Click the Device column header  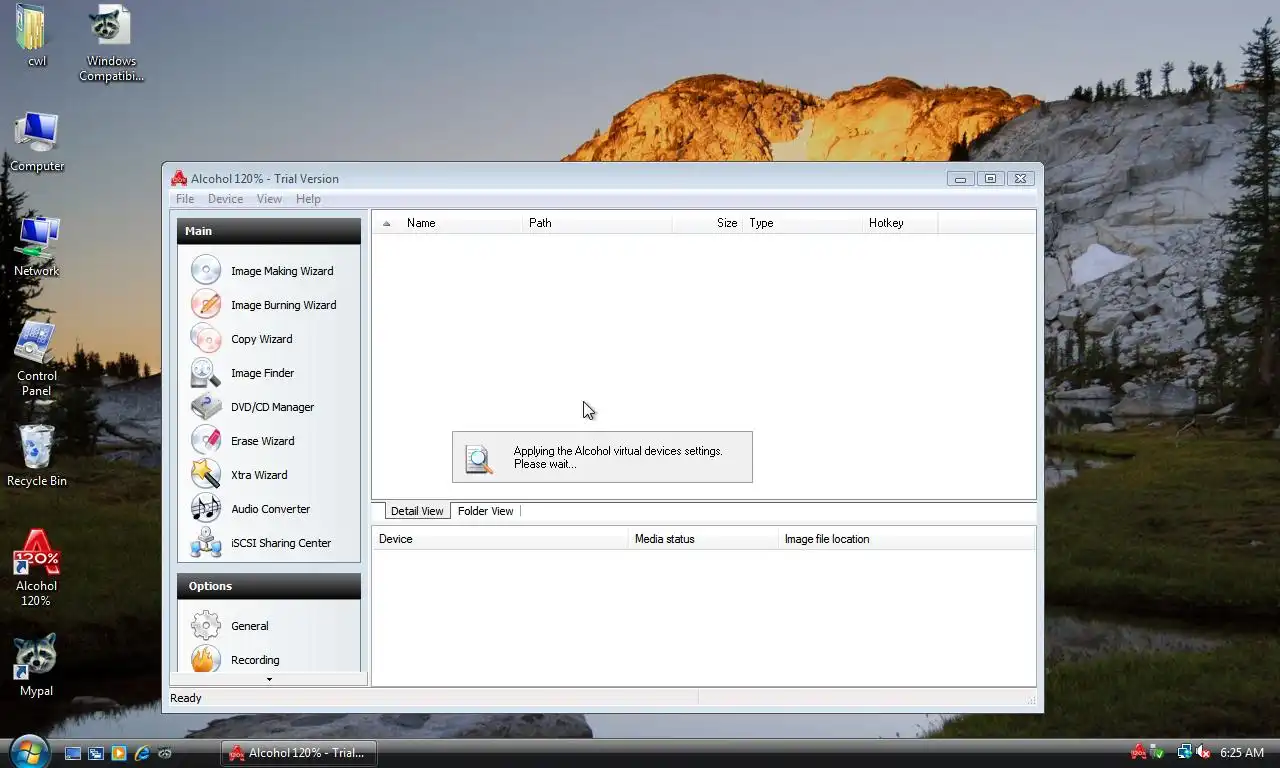(x=501, y=539)
